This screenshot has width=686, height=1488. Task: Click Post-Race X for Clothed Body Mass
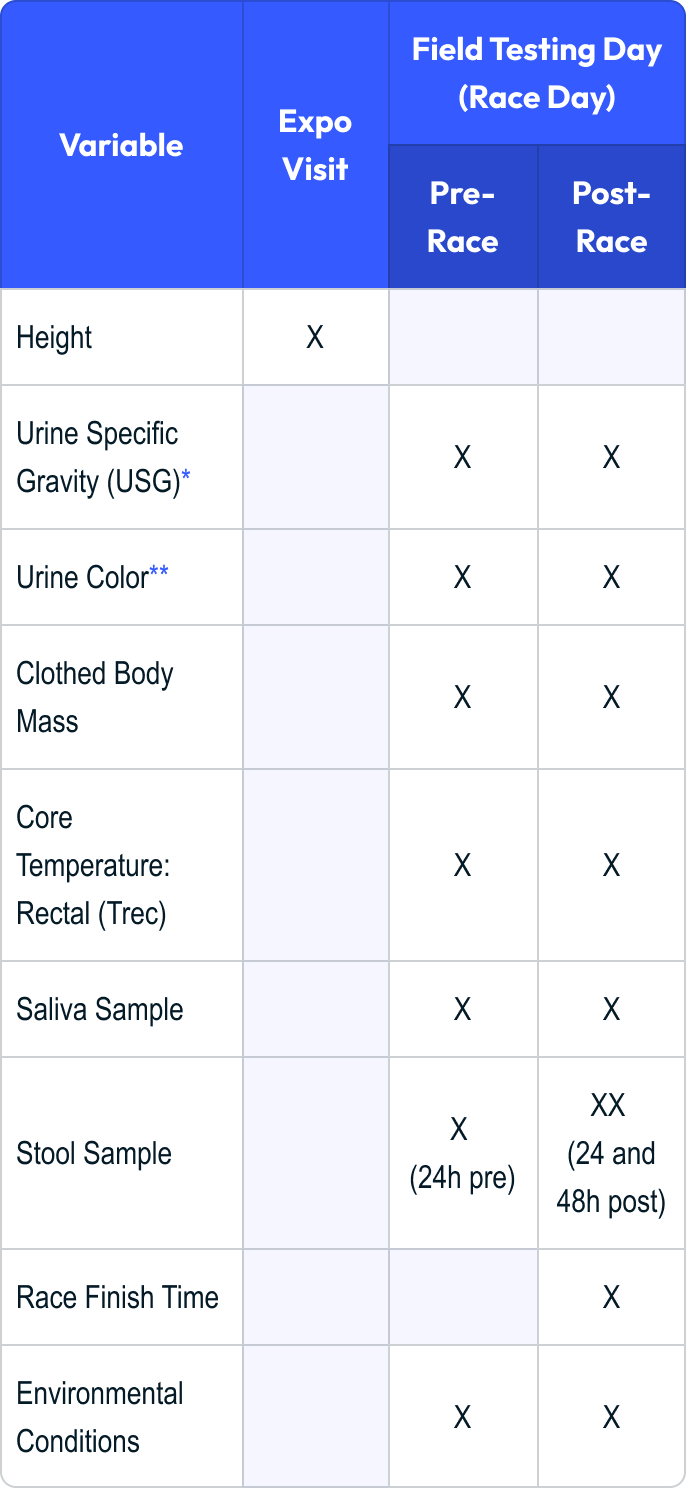click(611, 697)
